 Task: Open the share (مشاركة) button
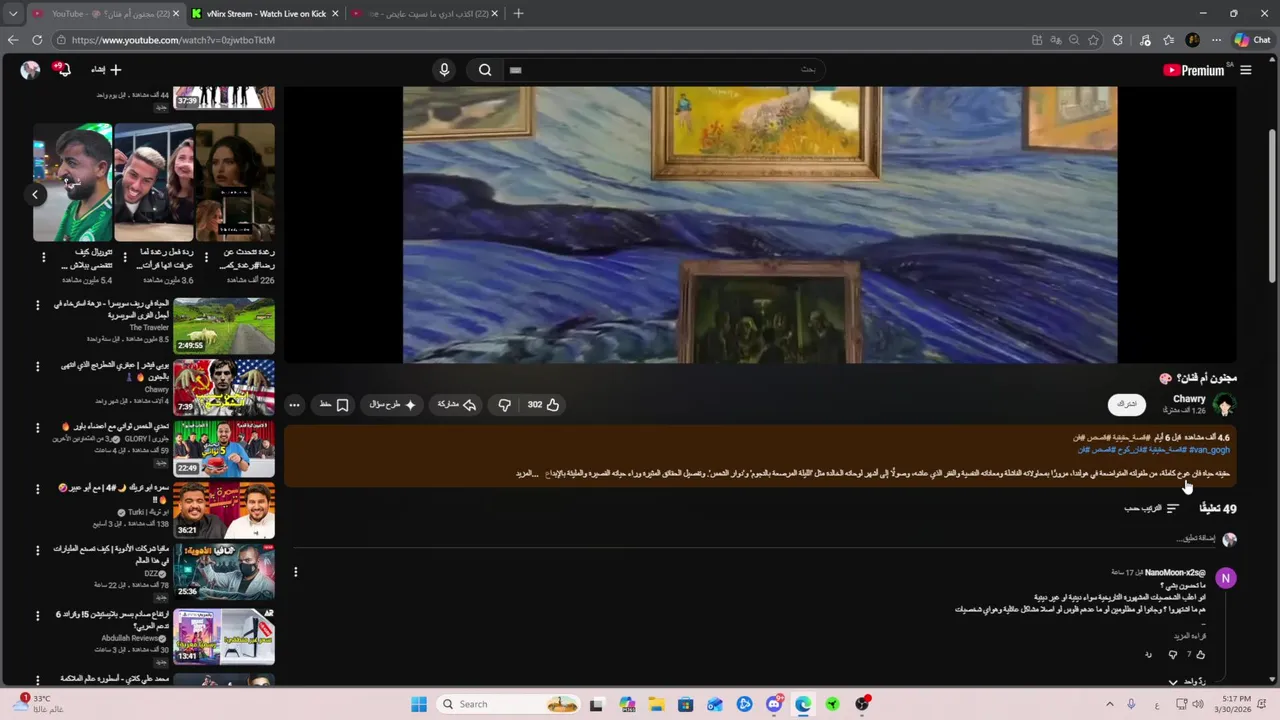tap(456, 405)
